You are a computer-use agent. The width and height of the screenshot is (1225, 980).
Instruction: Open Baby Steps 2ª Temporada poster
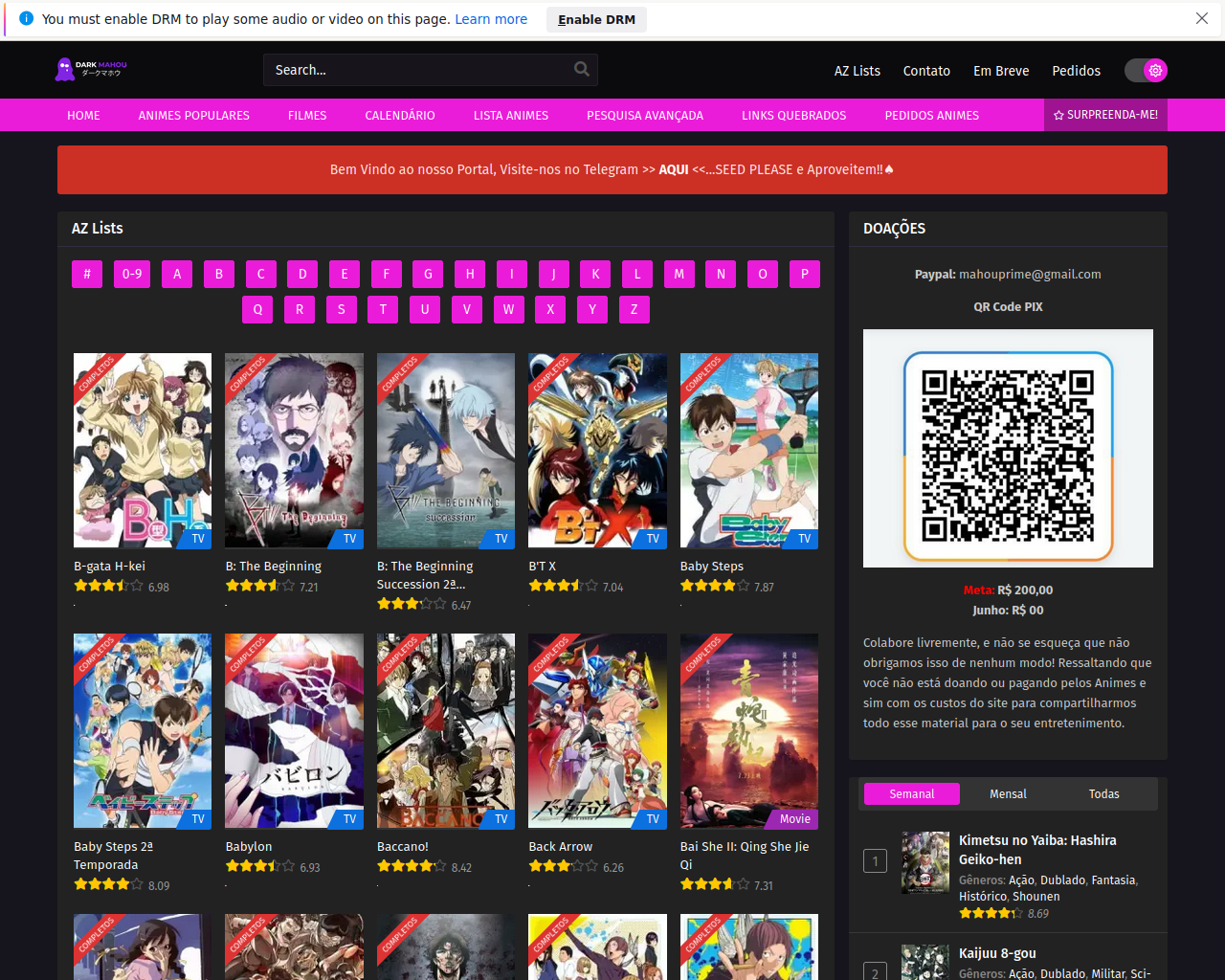(x=143, y=730)
